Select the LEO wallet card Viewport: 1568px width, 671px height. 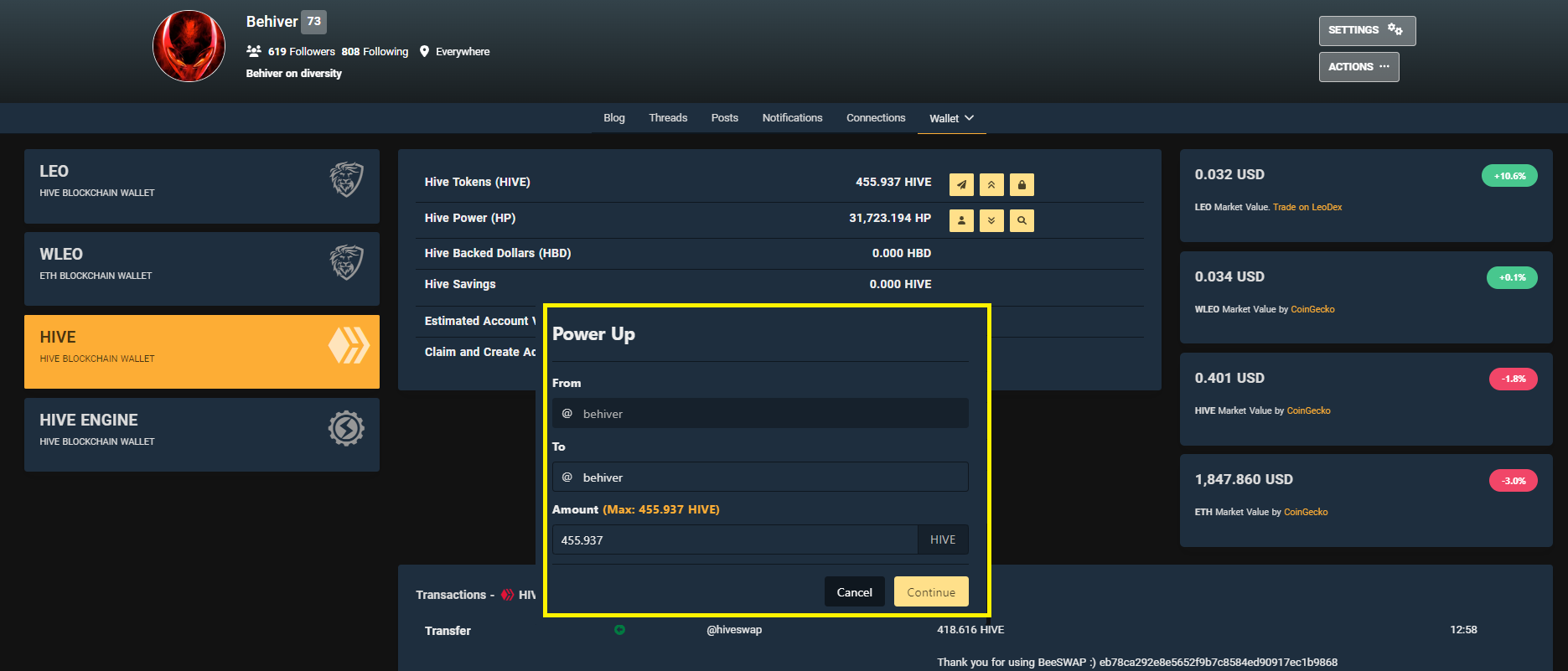(x=202, y=186)
